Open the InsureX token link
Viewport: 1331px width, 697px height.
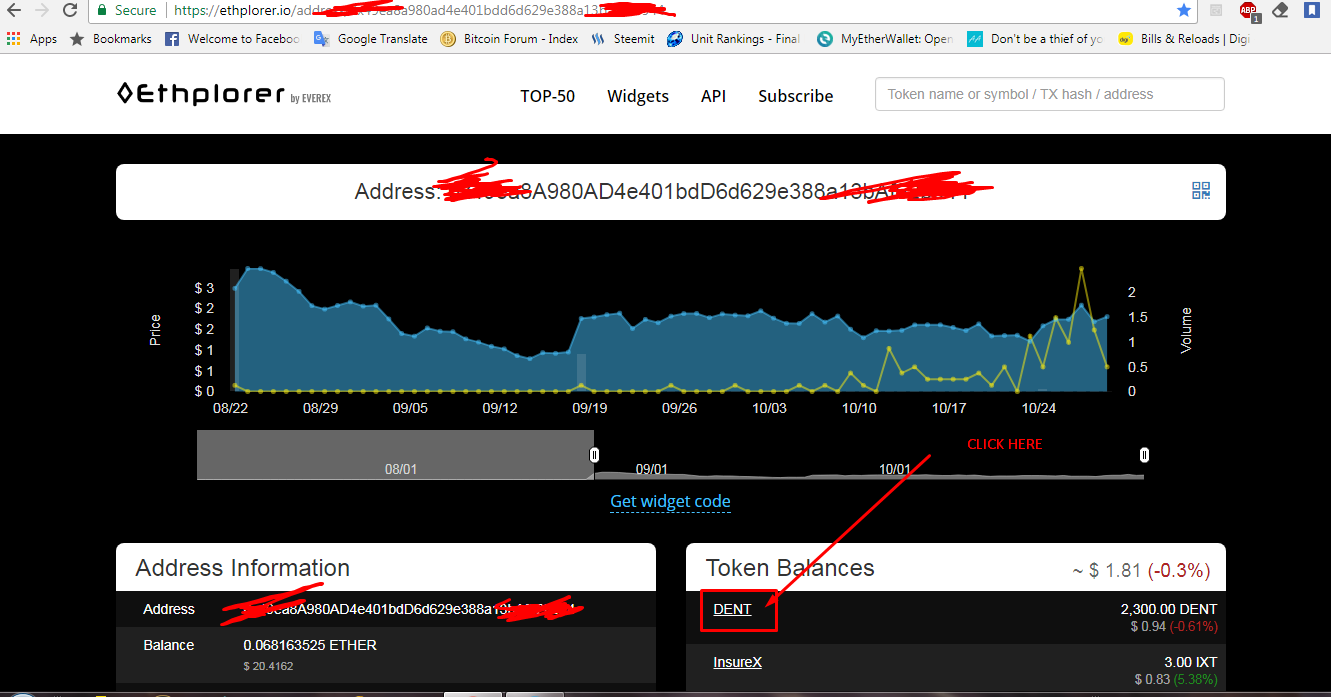tap(737, 662)
